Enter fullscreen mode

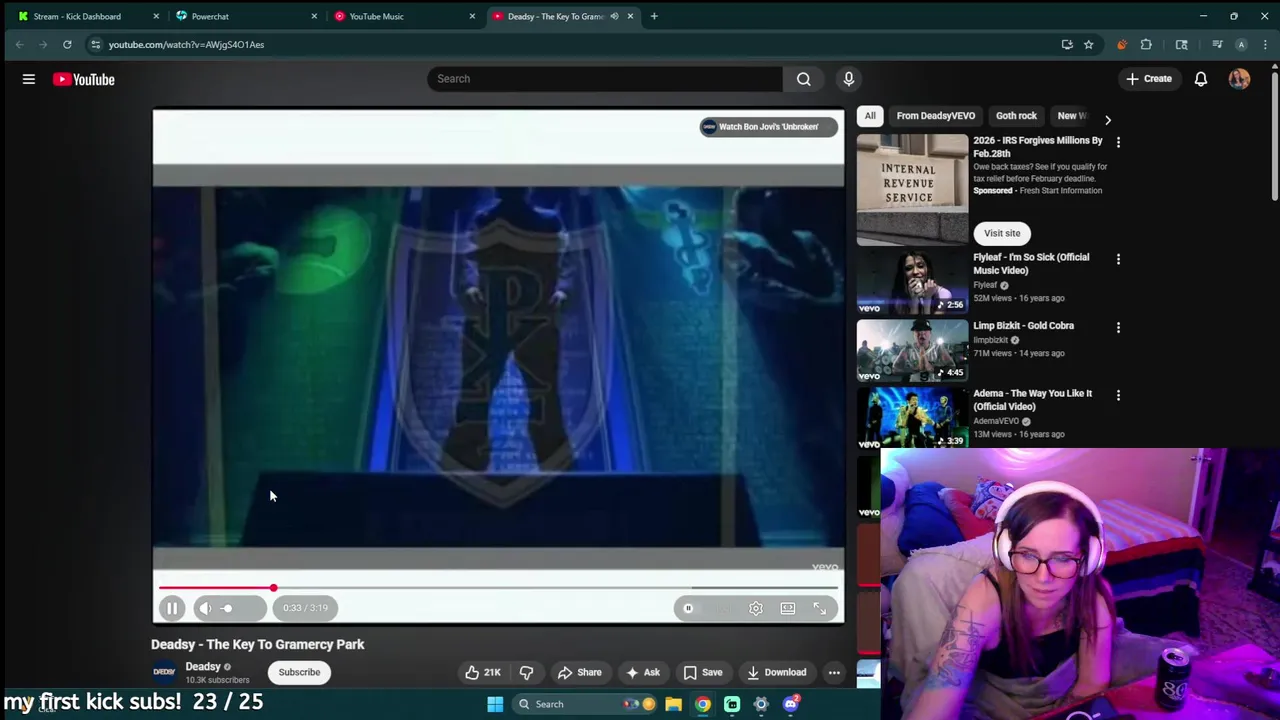coord(820,608)
